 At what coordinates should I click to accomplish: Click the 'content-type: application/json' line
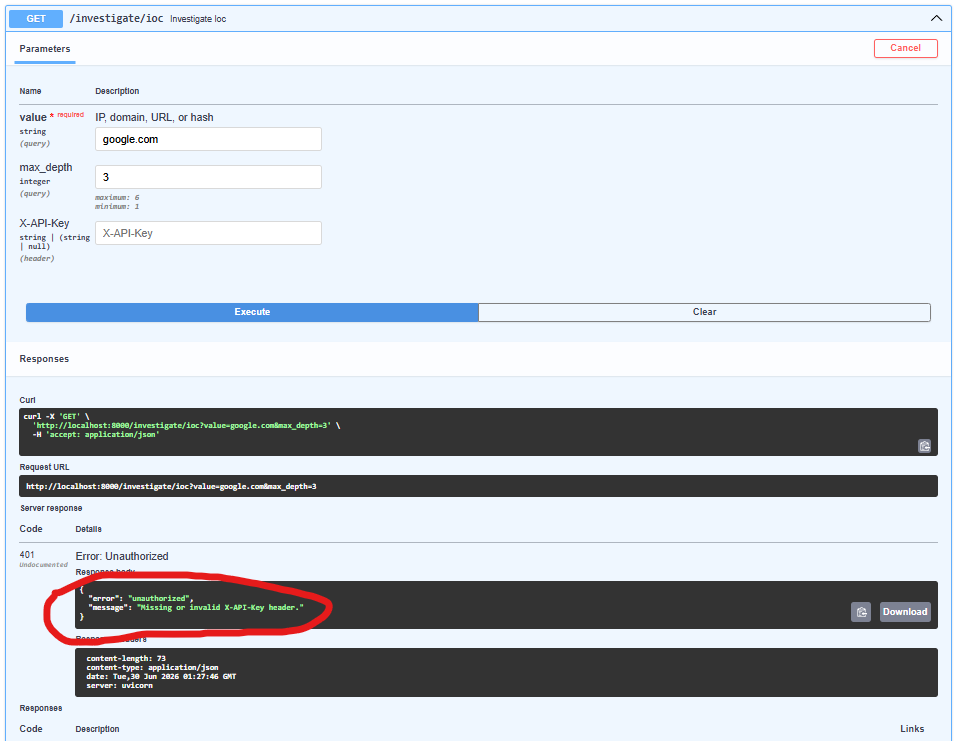coord(152,667)
